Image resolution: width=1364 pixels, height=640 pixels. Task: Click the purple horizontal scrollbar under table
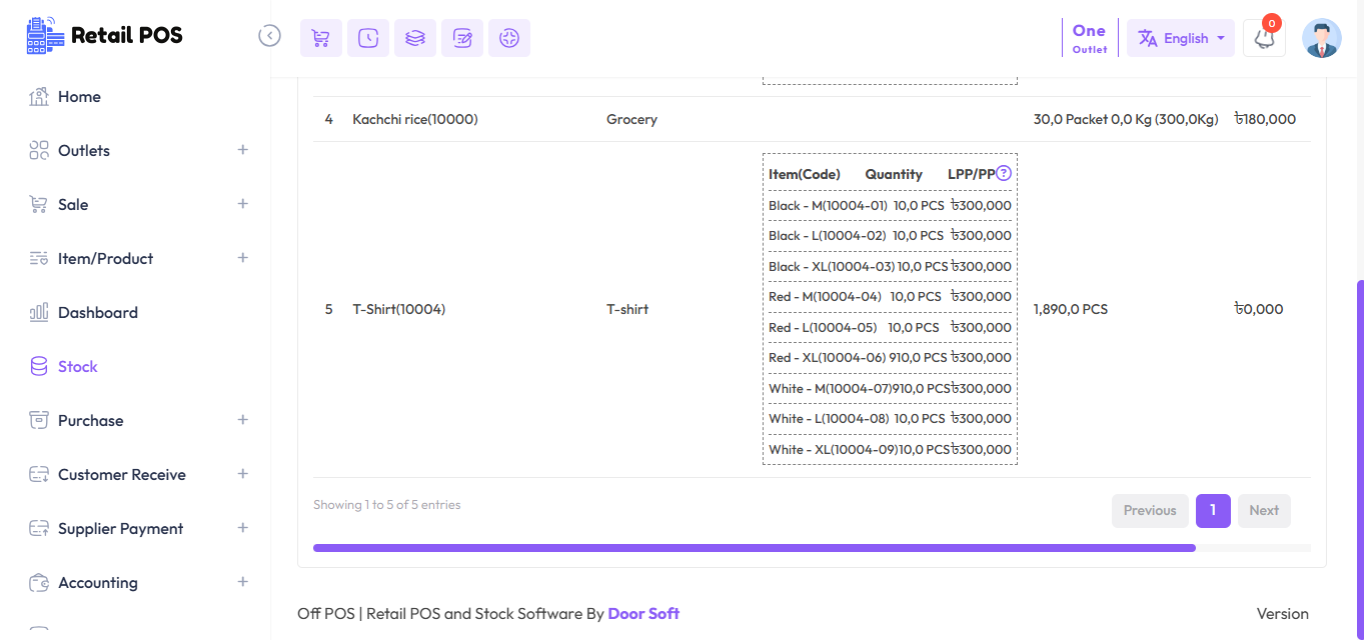(754, 548)
